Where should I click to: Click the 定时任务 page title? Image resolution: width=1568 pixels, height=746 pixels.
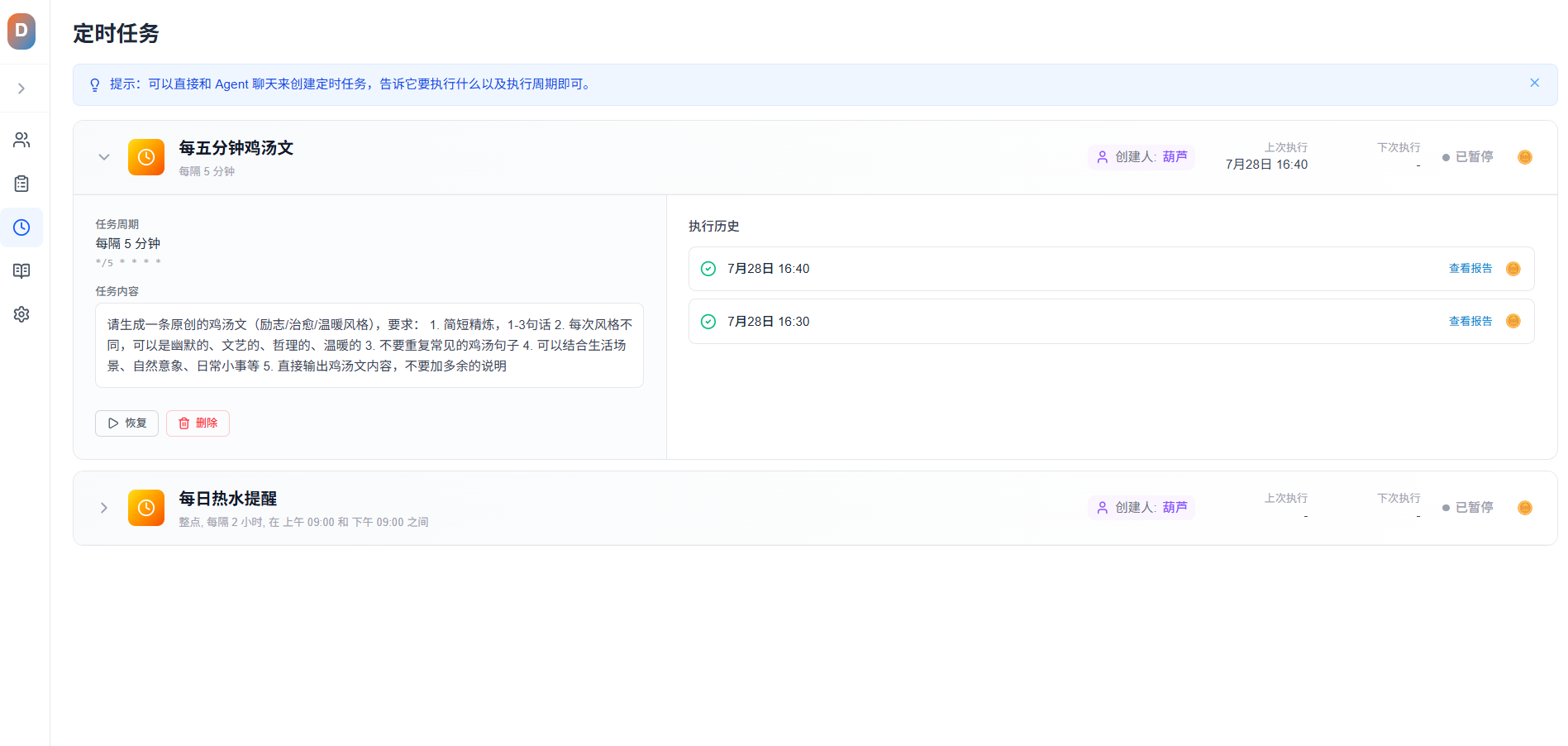tap(116, 33)
